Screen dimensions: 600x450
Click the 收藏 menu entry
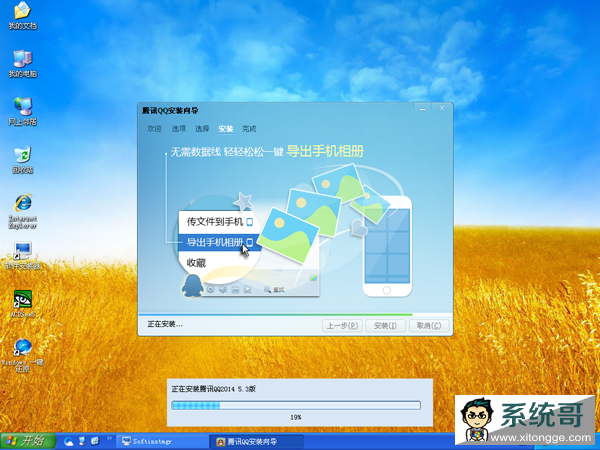click(196, 263)
